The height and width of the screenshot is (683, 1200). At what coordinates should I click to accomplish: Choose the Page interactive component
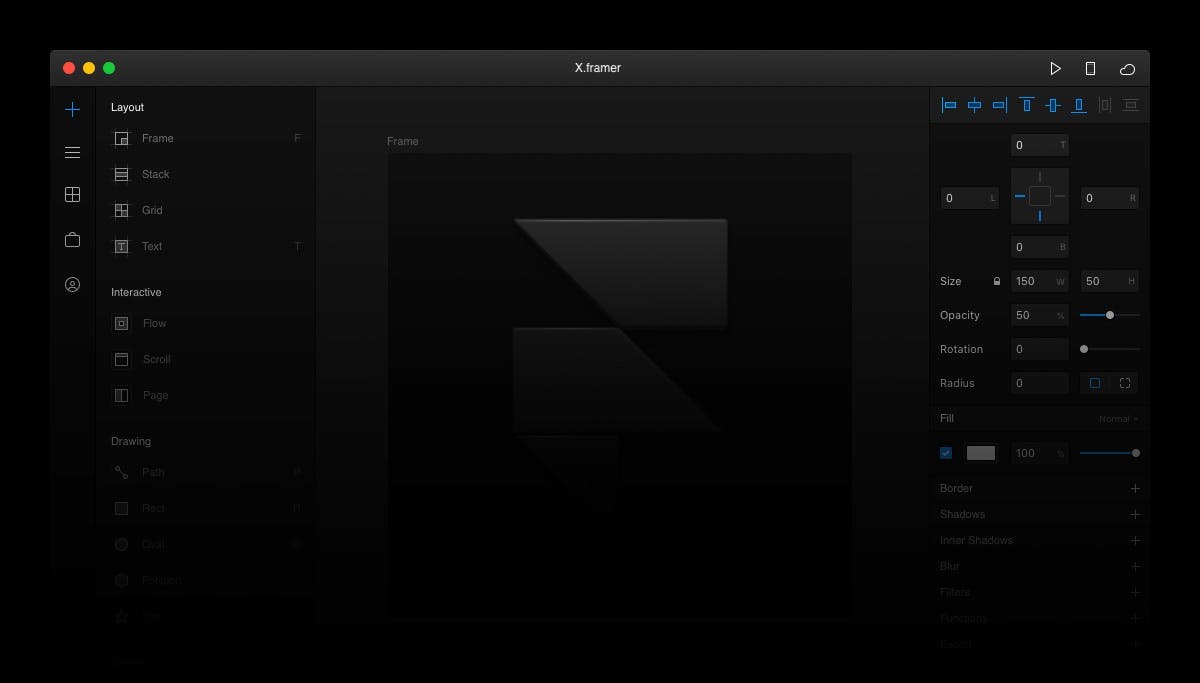pos(206,395)
